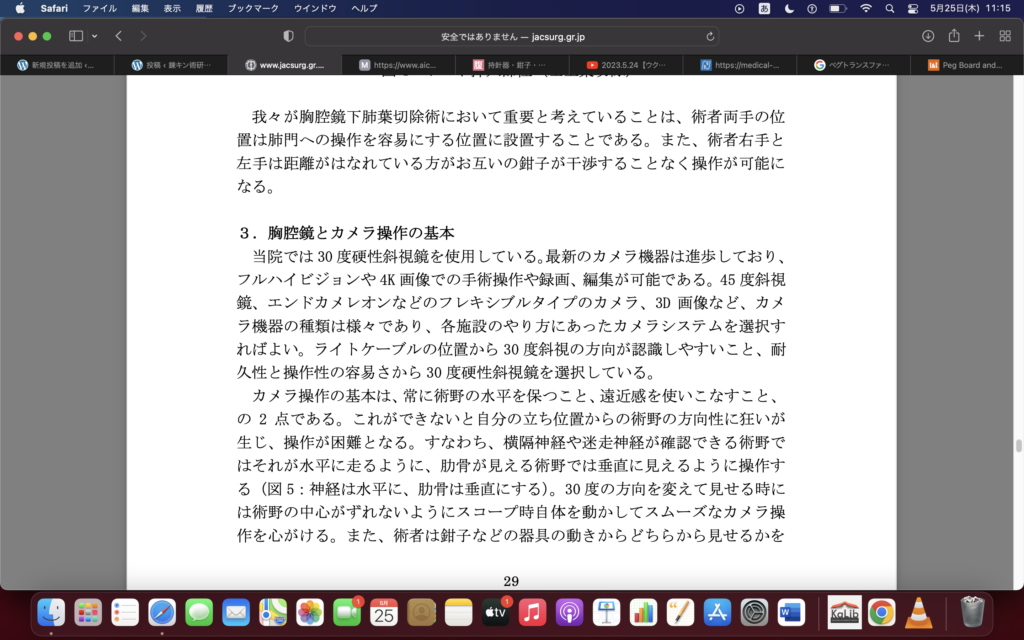Viewport: 1024px width, 640px height.
Task: Show the tab overview grid
Action: (1004, 36)
